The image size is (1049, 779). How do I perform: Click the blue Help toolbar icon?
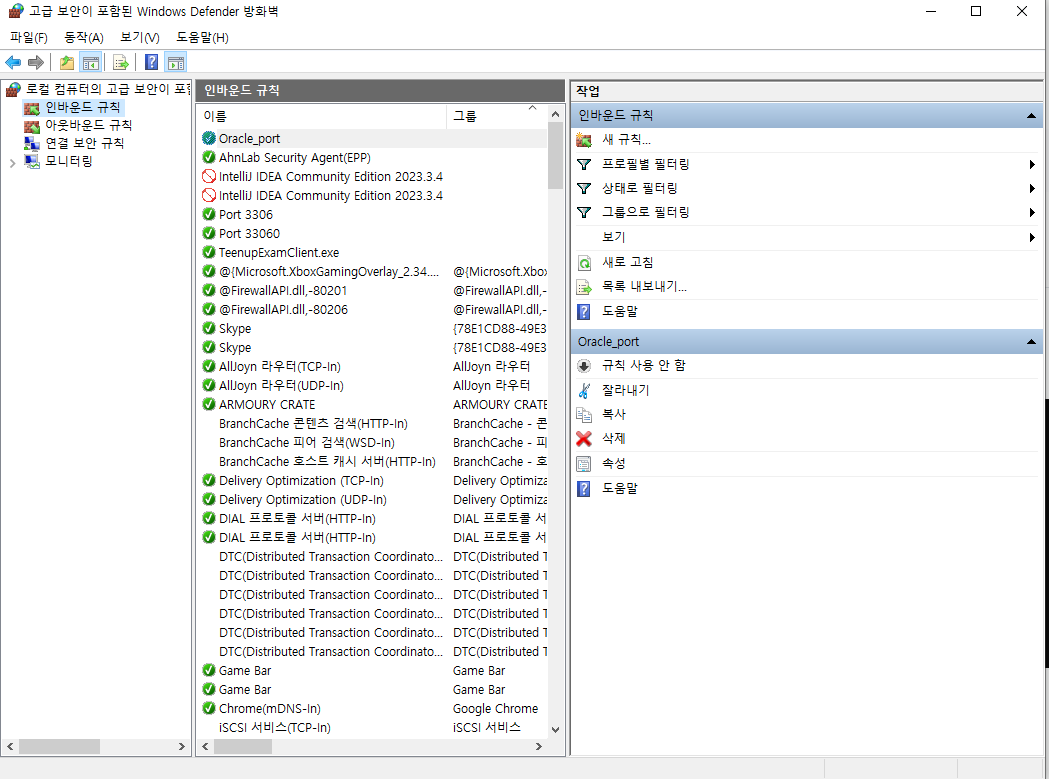[x=152, y=62]
